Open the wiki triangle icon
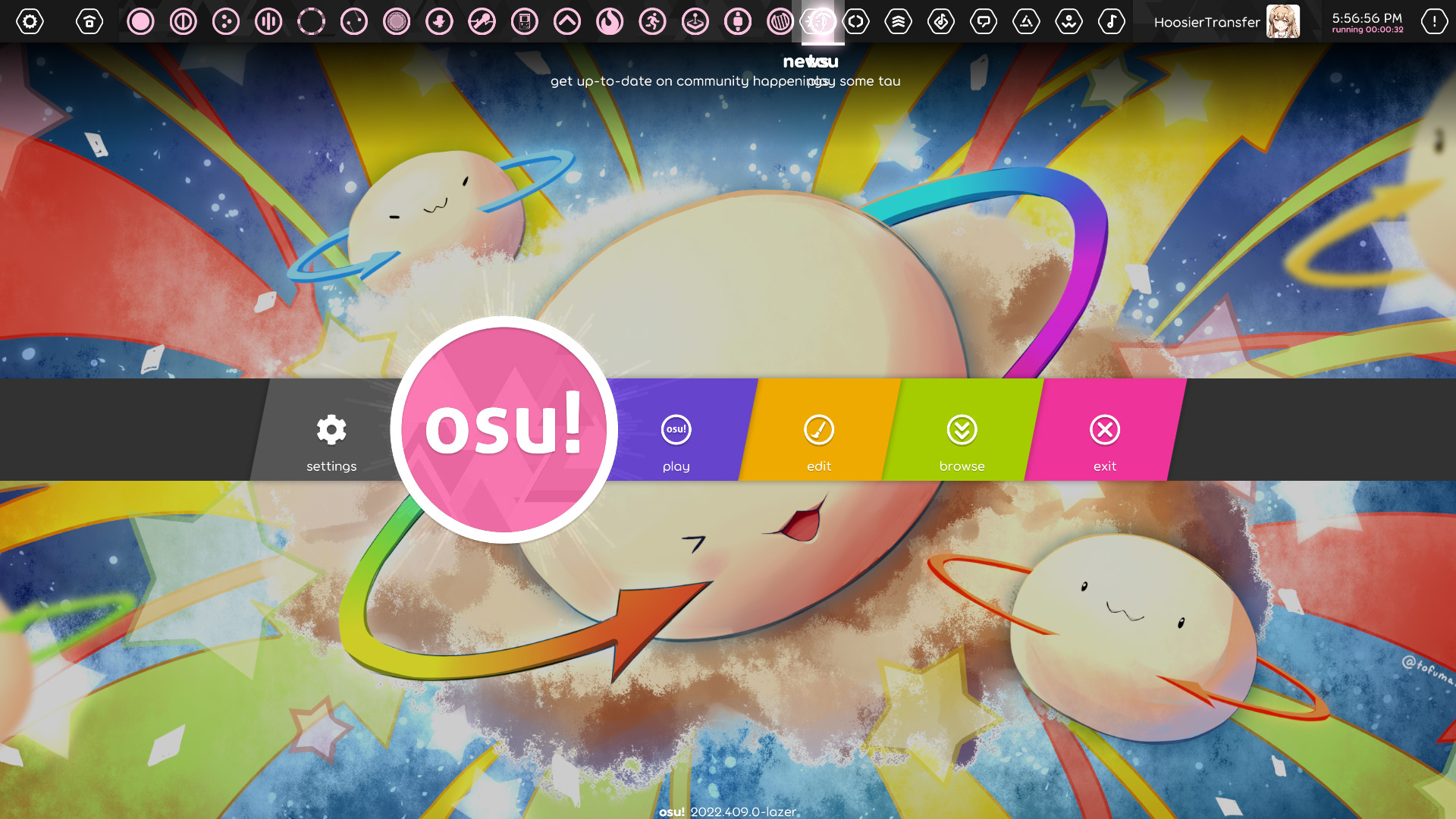 pos(1025,21)
